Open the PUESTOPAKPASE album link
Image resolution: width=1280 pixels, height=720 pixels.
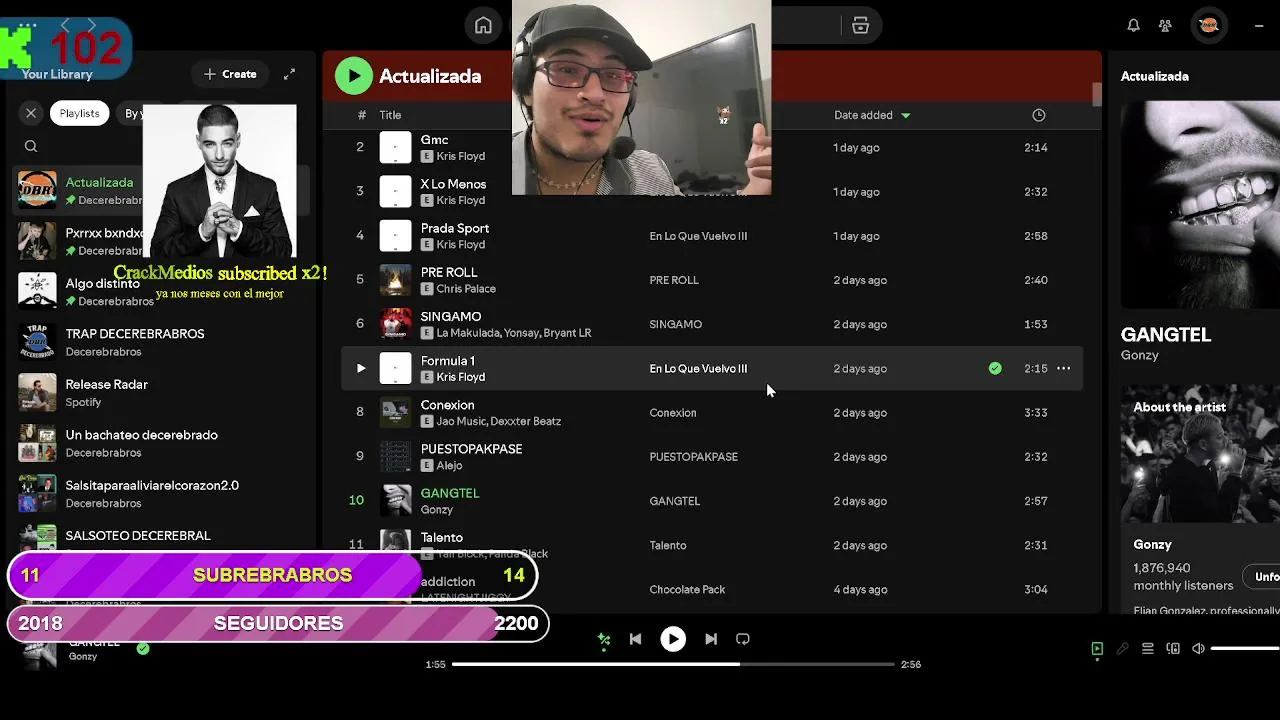pos(694,456)
